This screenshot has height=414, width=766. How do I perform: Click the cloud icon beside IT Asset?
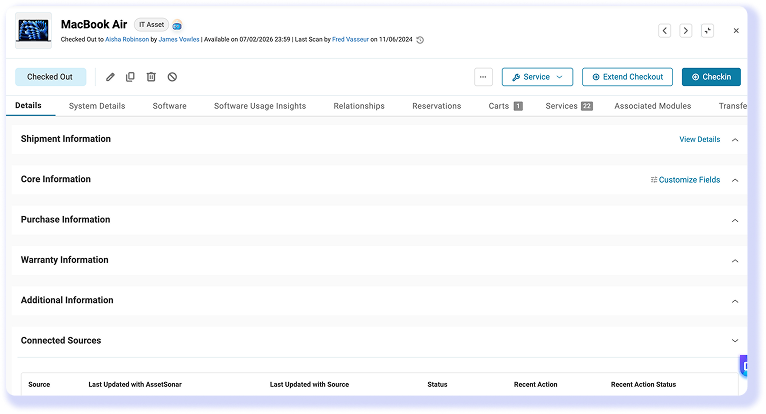(x=177, y=25)
